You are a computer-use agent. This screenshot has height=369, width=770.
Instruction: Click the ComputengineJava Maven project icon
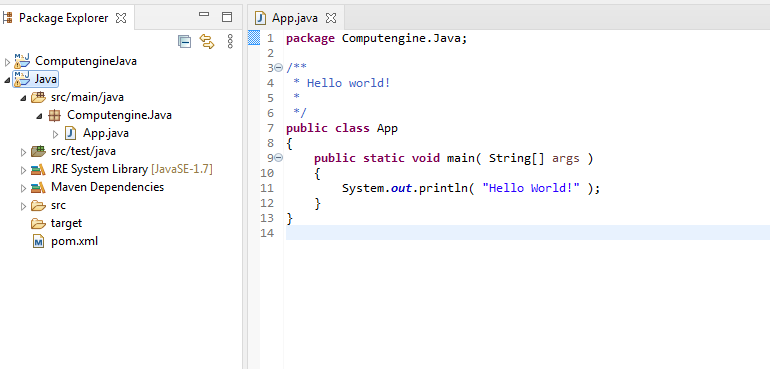pos(22,61)
